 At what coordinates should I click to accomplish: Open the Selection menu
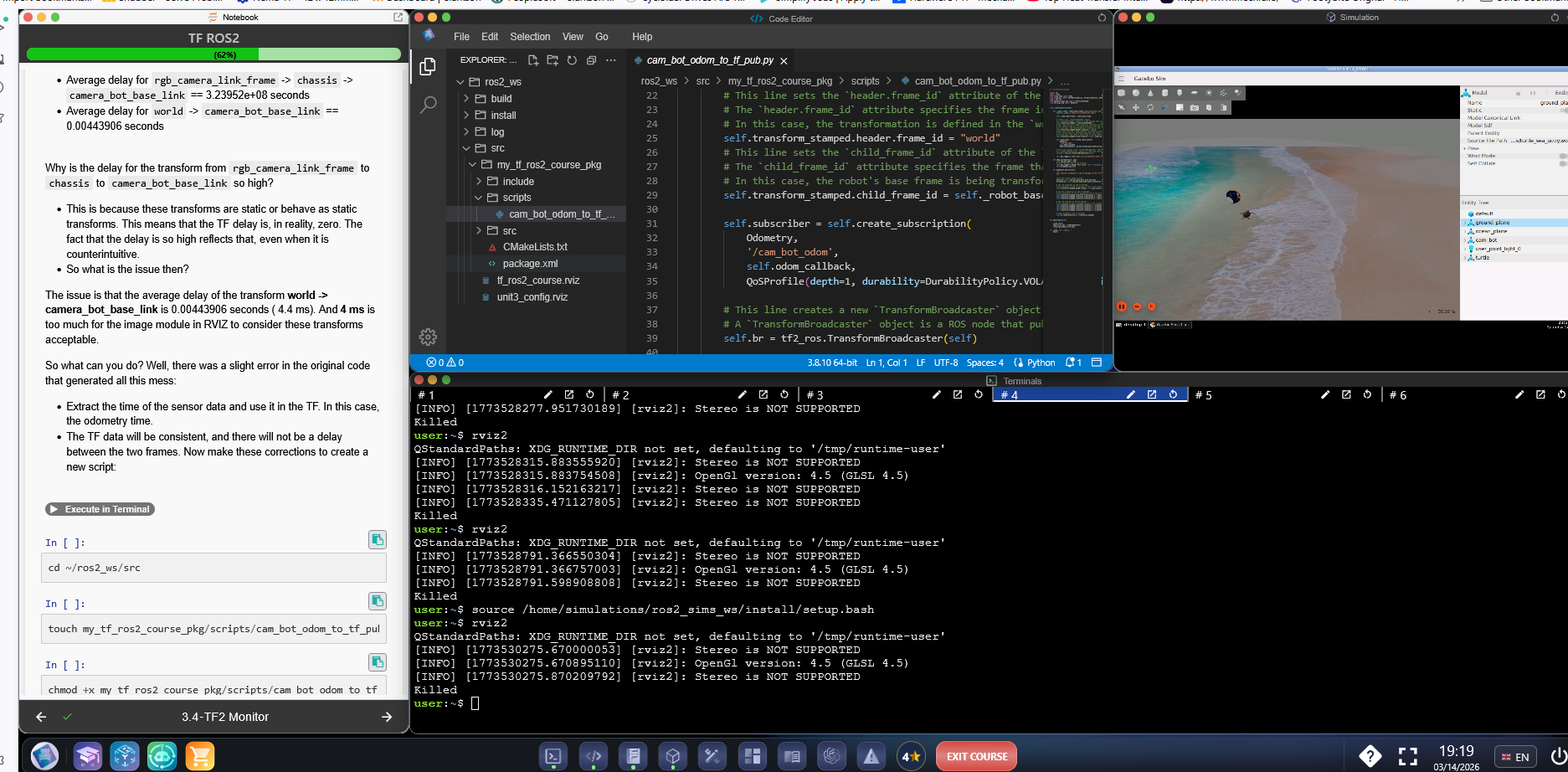[x=530, y=37]
